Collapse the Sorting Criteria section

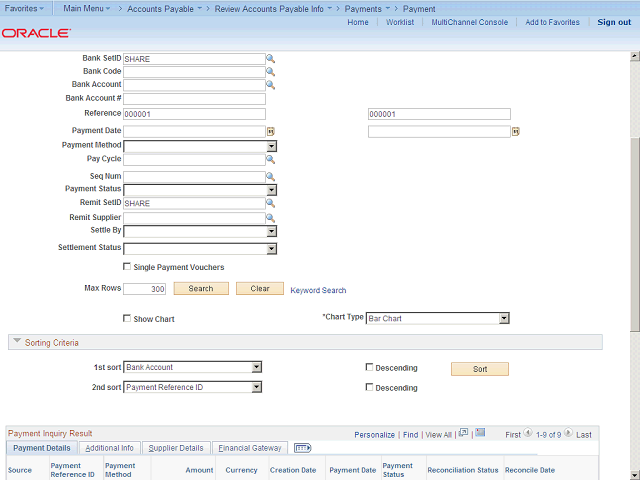pyautogui.click(x=17, y=343)
